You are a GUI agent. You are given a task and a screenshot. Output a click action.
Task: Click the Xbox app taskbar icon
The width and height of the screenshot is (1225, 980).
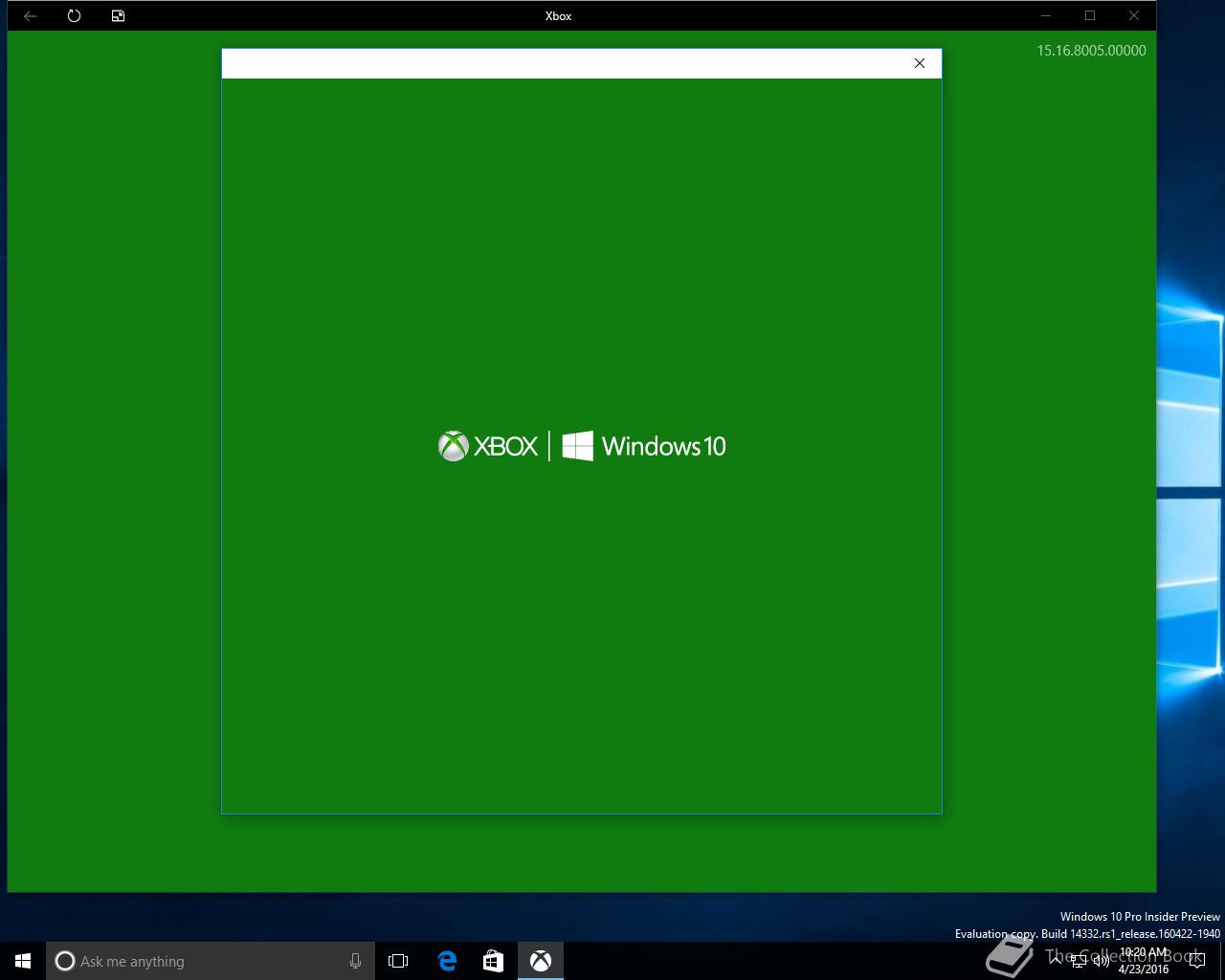coord(541,961)
